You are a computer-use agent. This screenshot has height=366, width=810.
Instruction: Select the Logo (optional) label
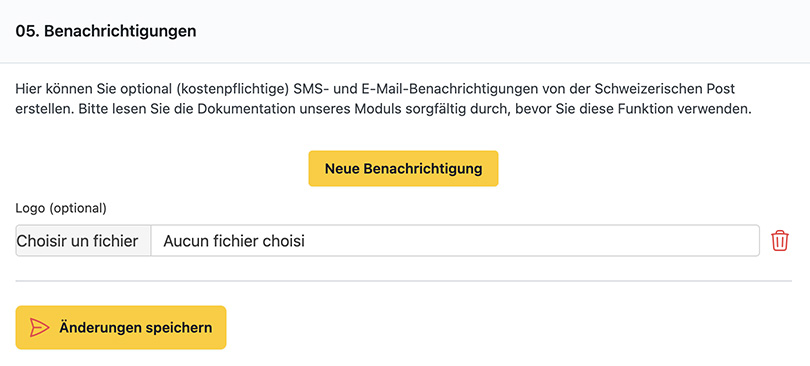click(61, 209)
